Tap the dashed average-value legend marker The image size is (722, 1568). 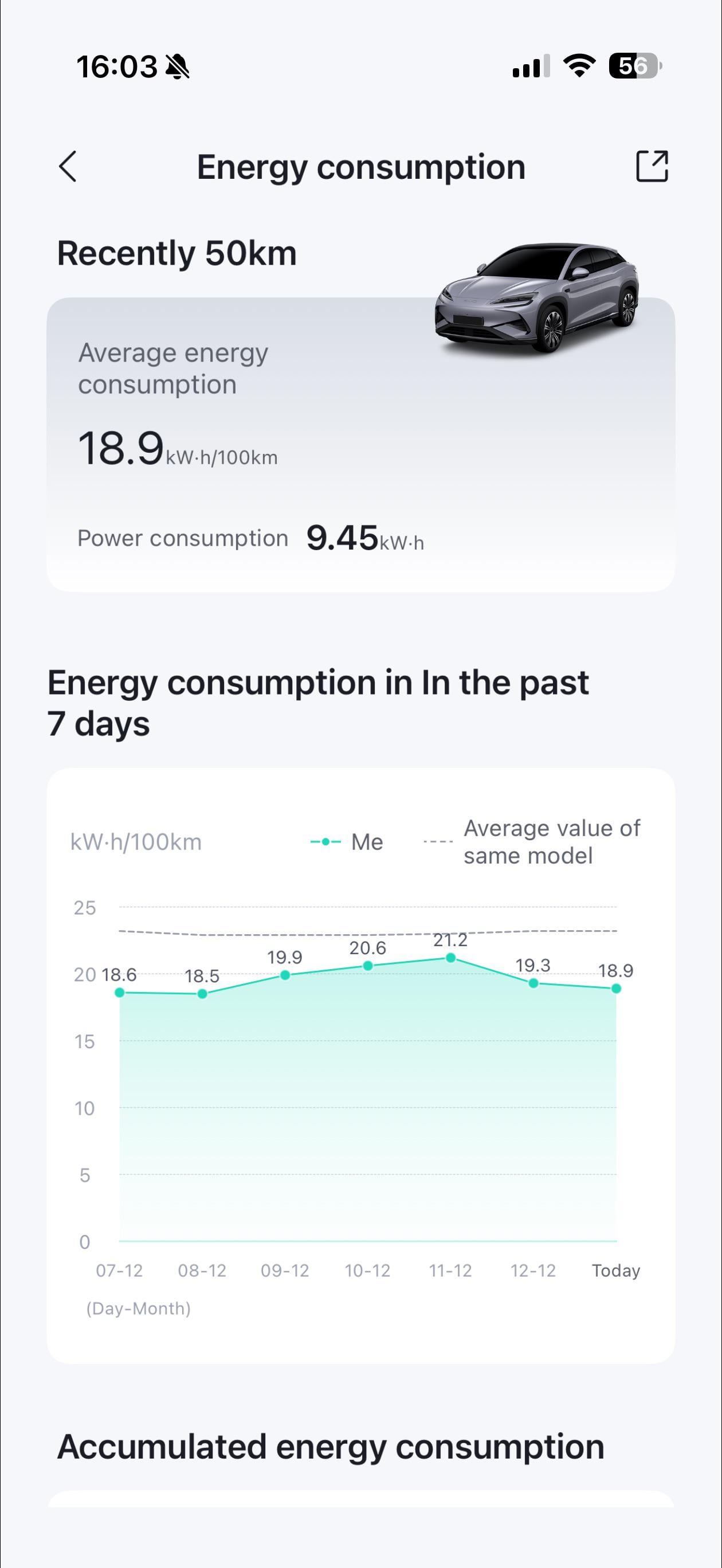(438, 842)
